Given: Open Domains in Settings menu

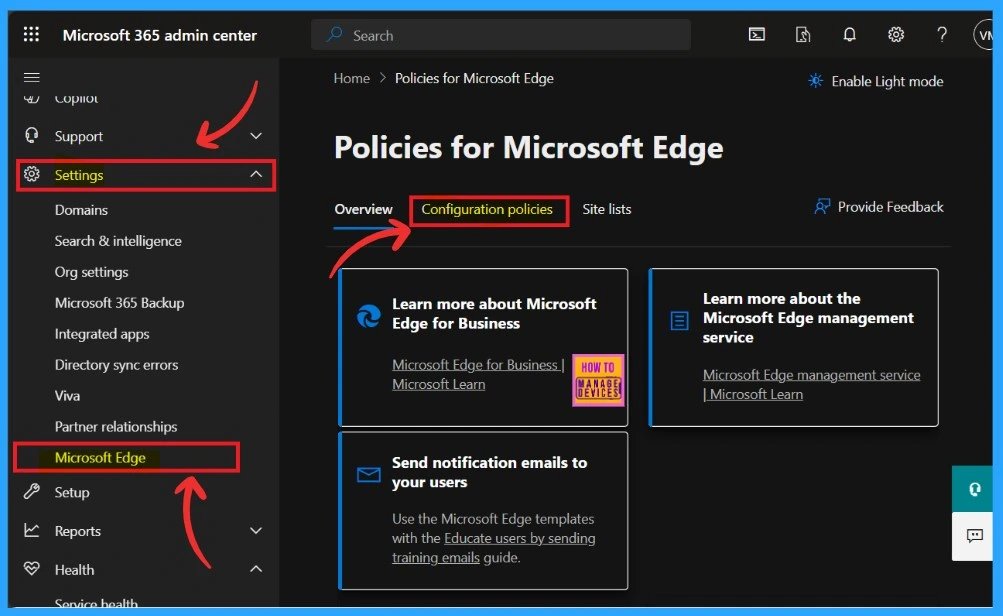Looking at the screenshot, I should coord(81,210).
